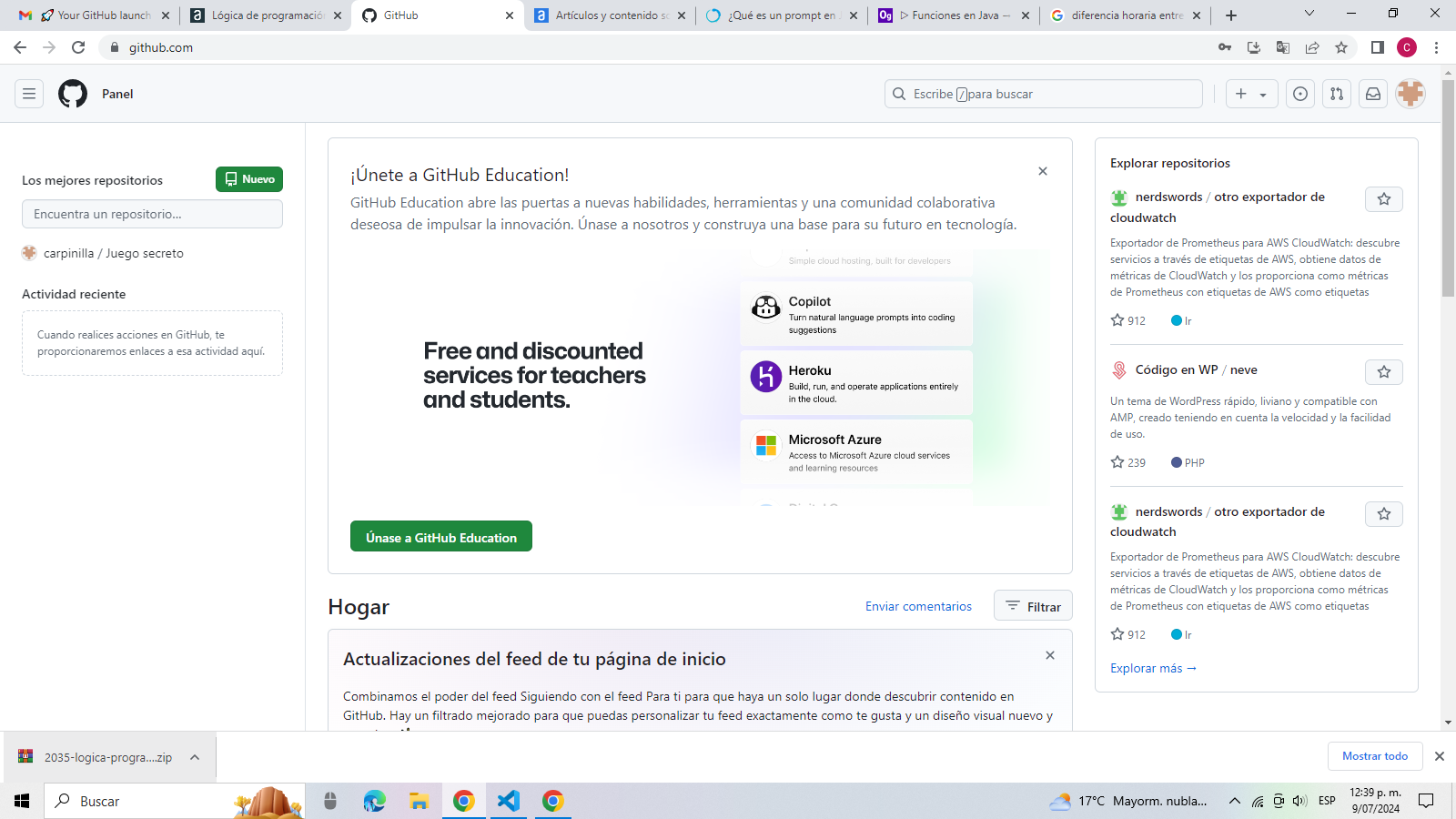
Task: Open volume control in system tray
Action: click(x=1299, y=801)
